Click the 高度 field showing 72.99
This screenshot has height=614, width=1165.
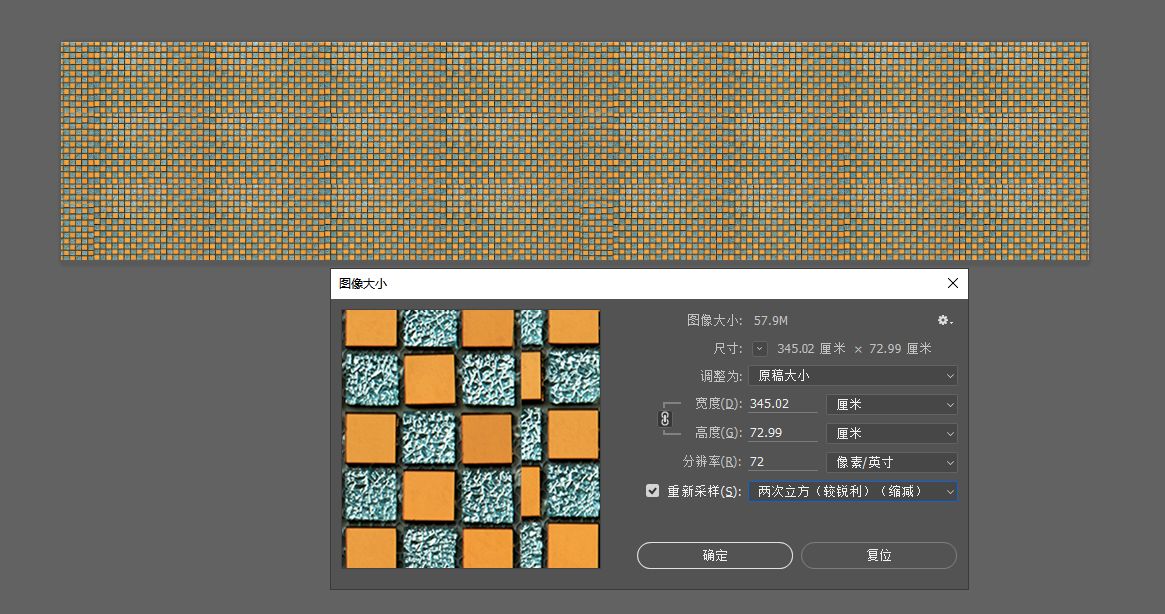(x=782, y=433)
